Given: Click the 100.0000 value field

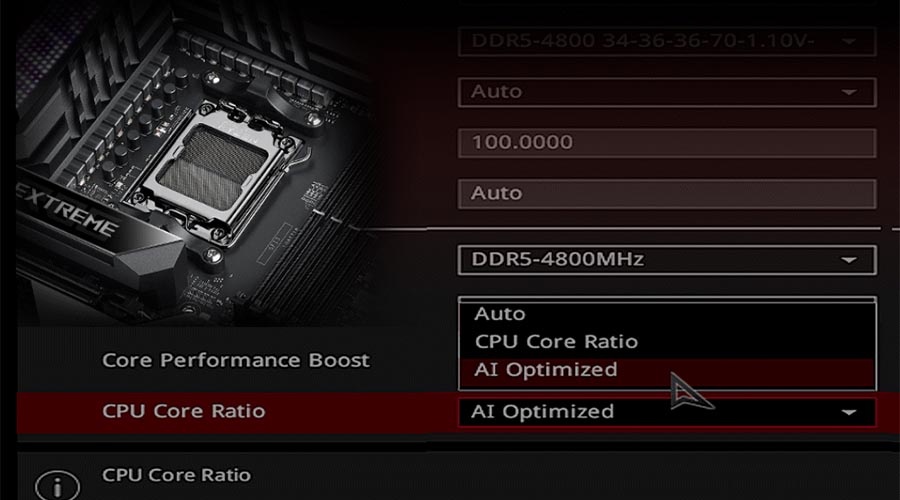Looking at the screenshot, I should [667, 142].
